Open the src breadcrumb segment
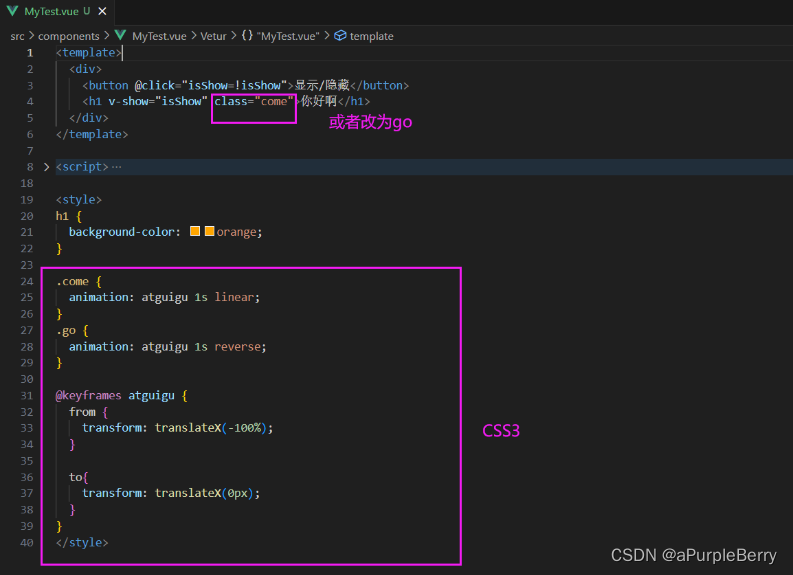 pyautogui.click(x=17, y=36)
